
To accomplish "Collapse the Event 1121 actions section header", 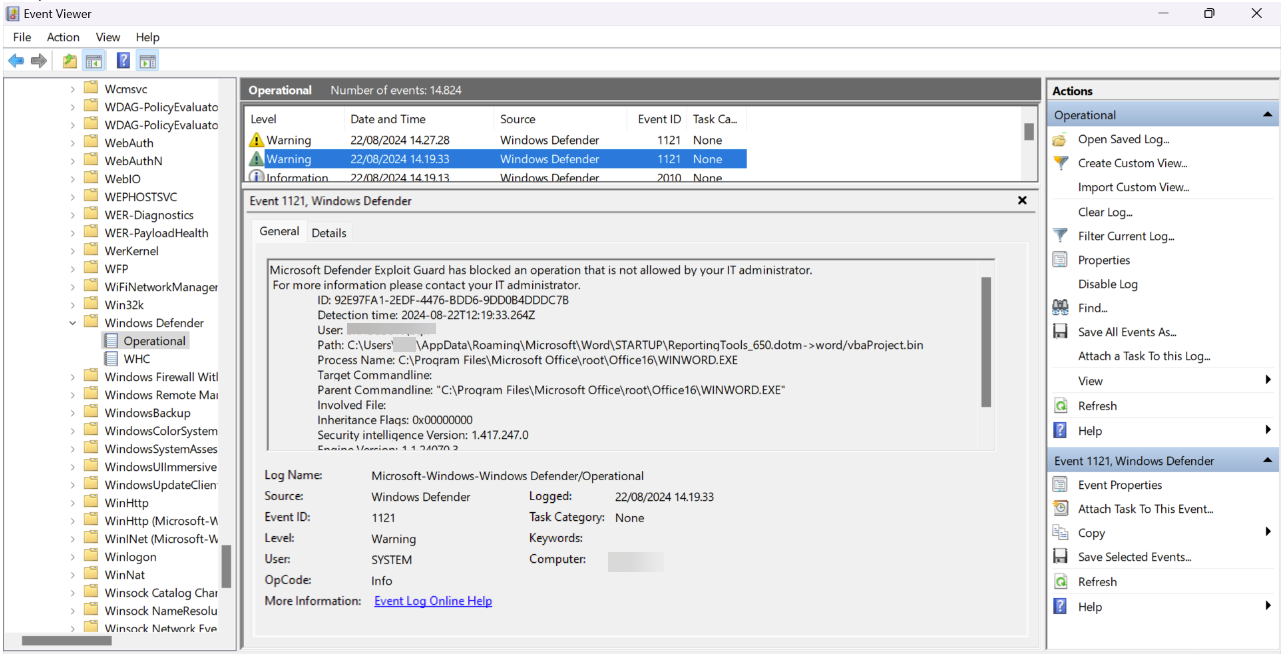I will pyautogui.click(x=1268, y=461).
